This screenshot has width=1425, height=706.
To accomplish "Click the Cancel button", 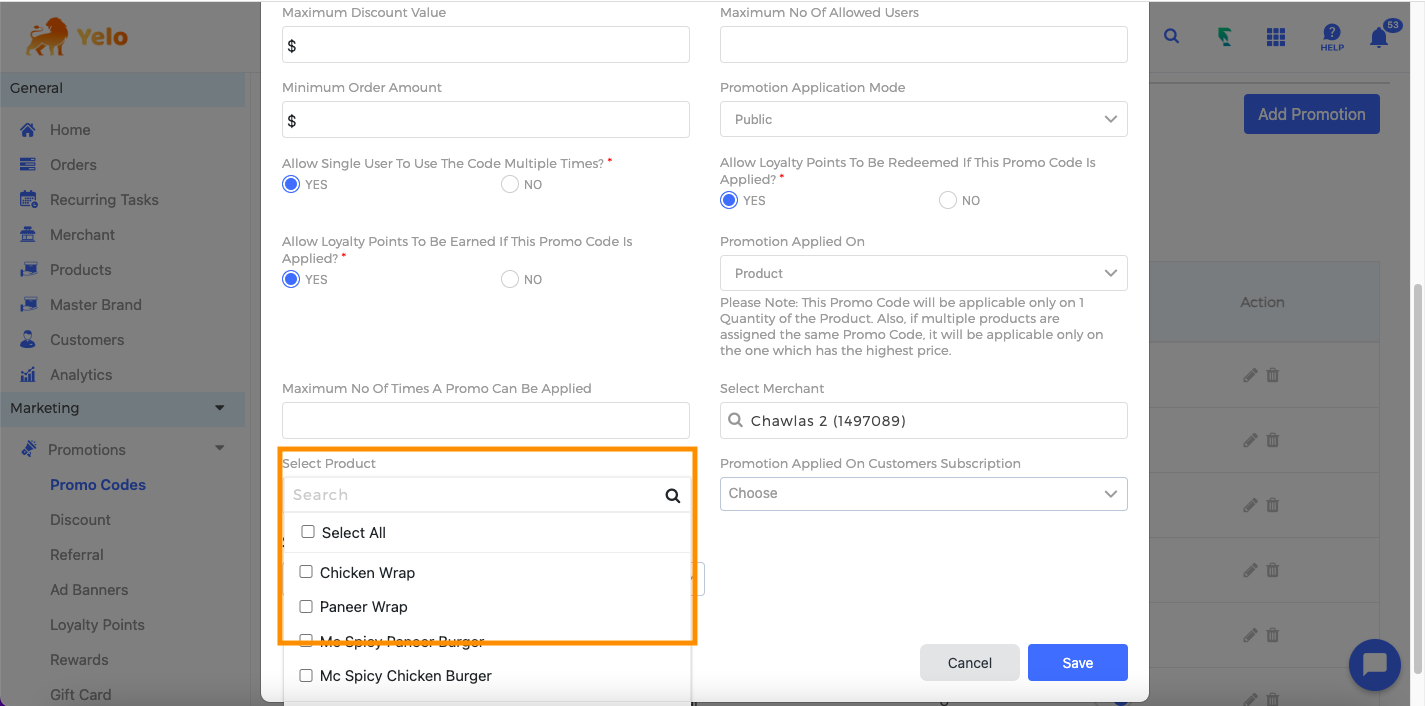I will point(969,663).
